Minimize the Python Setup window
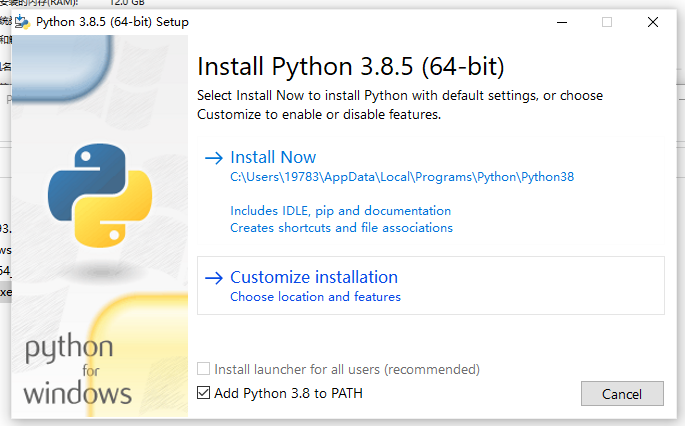 pyautogui.click(x=559, y=21)
